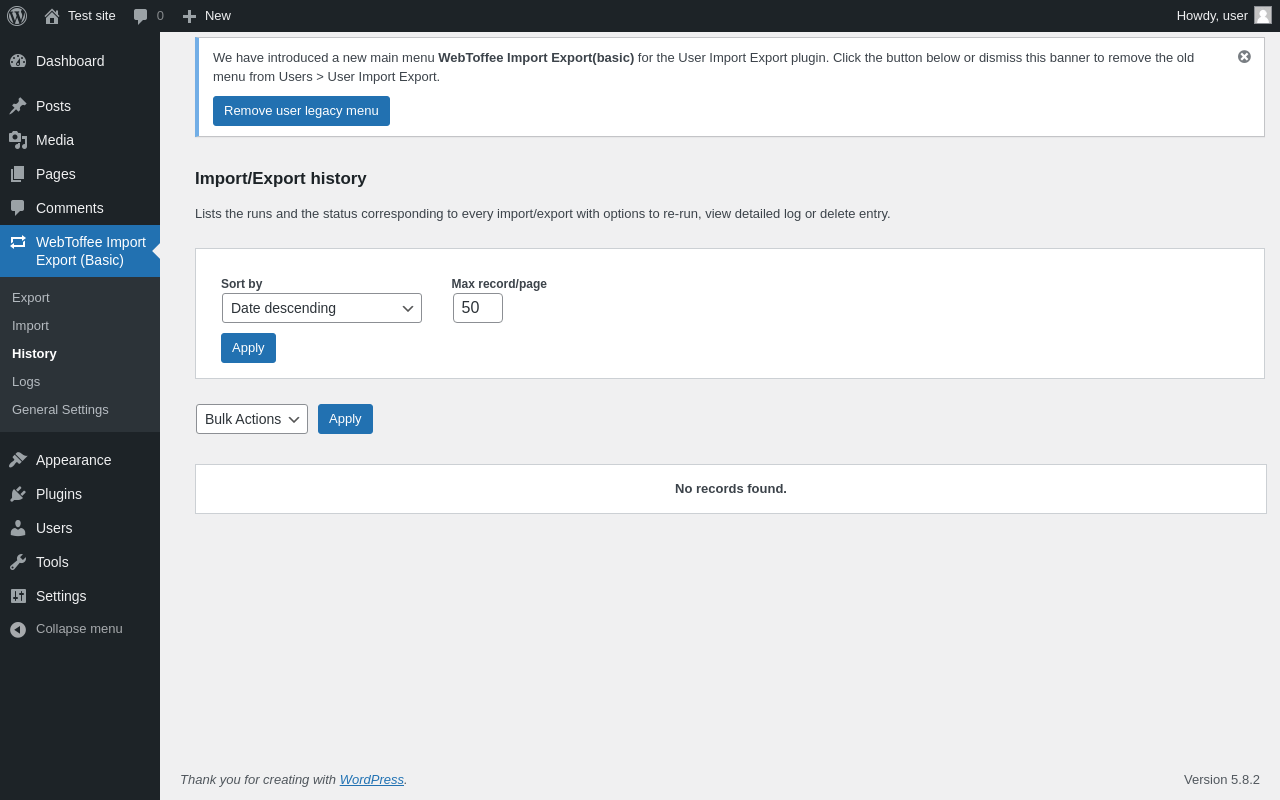Open the user avatar in admin bar

click(1263, 15)
